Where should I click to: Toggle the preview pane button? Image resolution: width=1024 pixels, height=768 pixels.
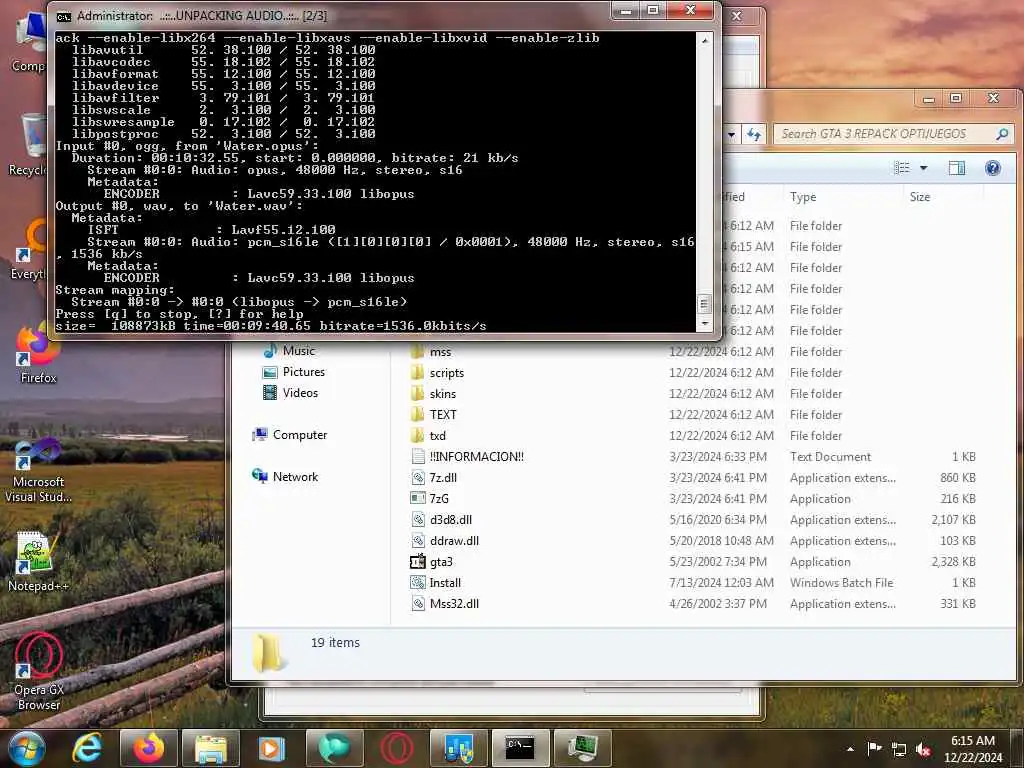tap(957, 168)
